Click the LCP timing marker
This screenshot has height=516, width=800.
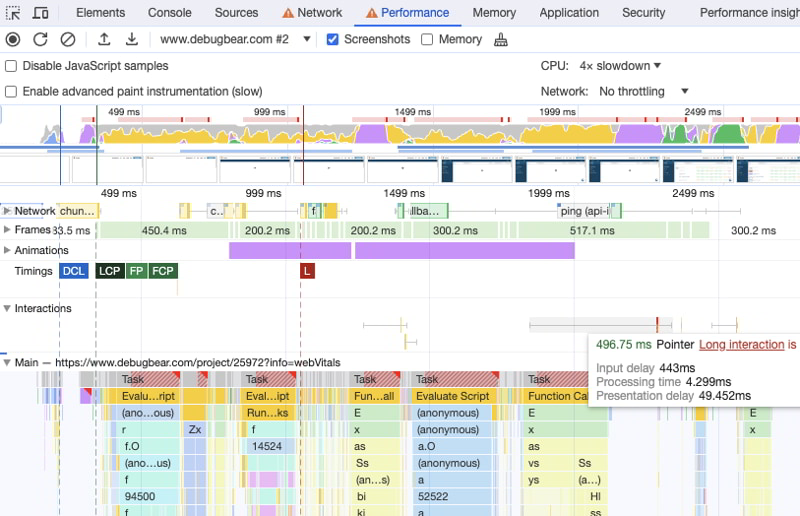(x=109, y=271)
